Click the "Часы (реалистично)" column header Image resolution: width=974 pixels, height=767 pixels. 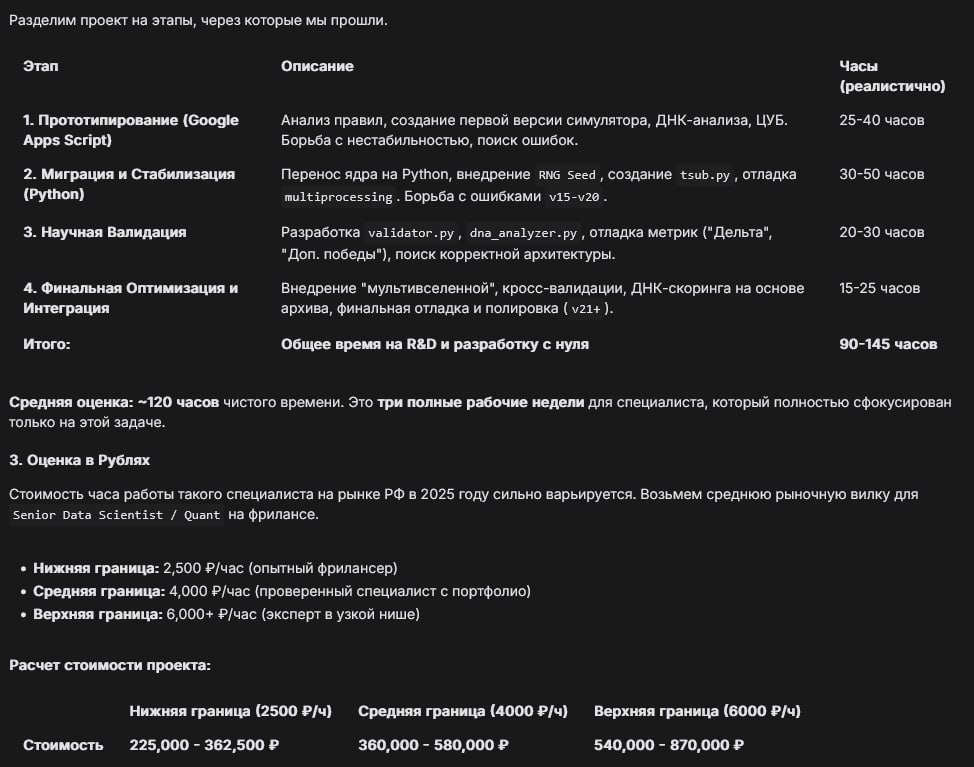tap(891, 76)
